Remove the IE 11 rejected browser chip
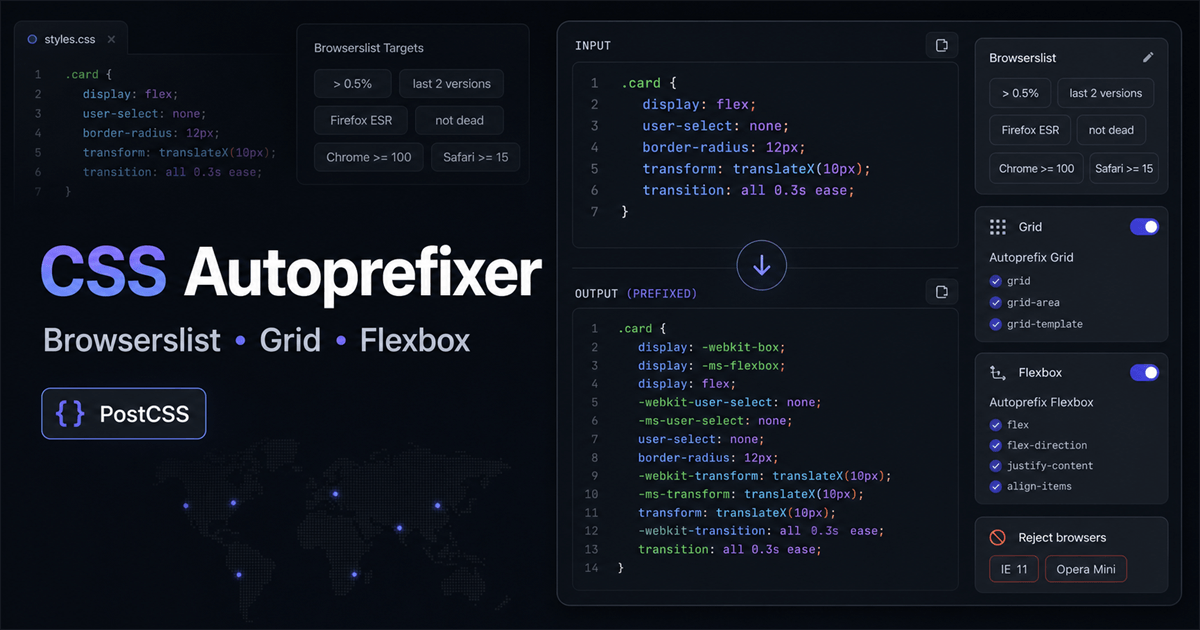1200x630 pixels. 1014,570
